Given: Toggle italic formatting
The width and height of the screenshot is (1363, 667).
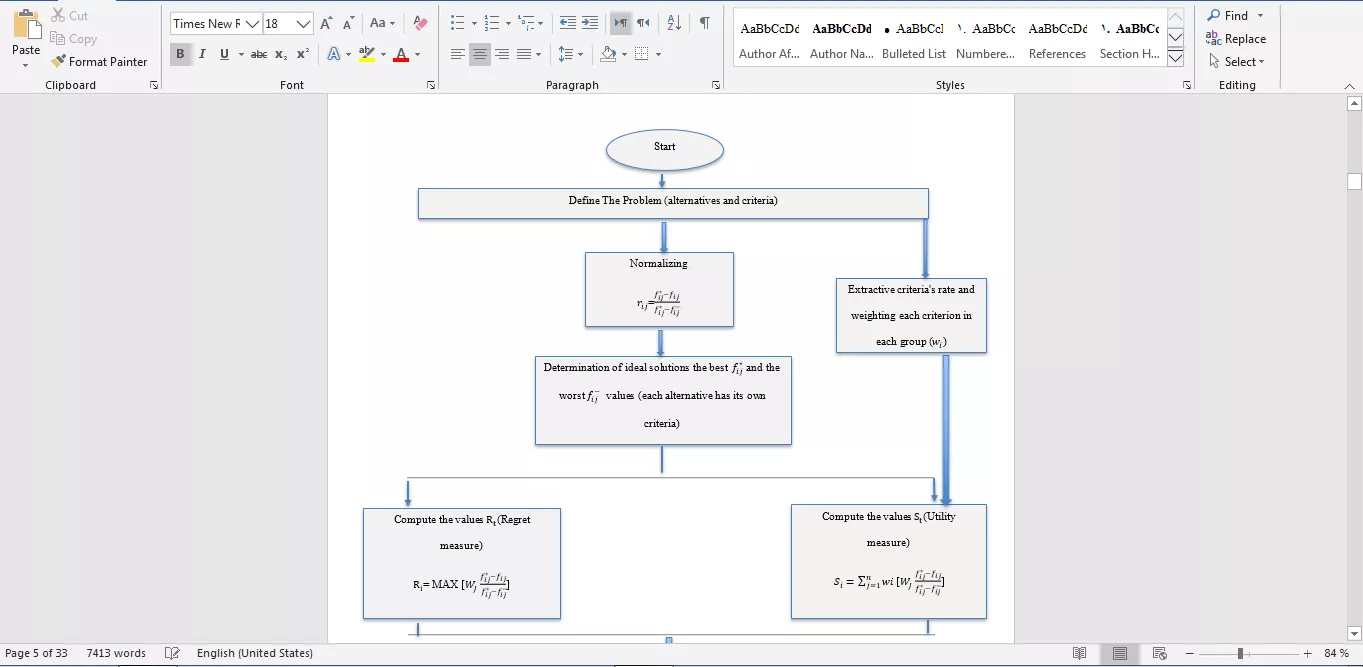Looking at the screenshot, I should click(202, 54).
